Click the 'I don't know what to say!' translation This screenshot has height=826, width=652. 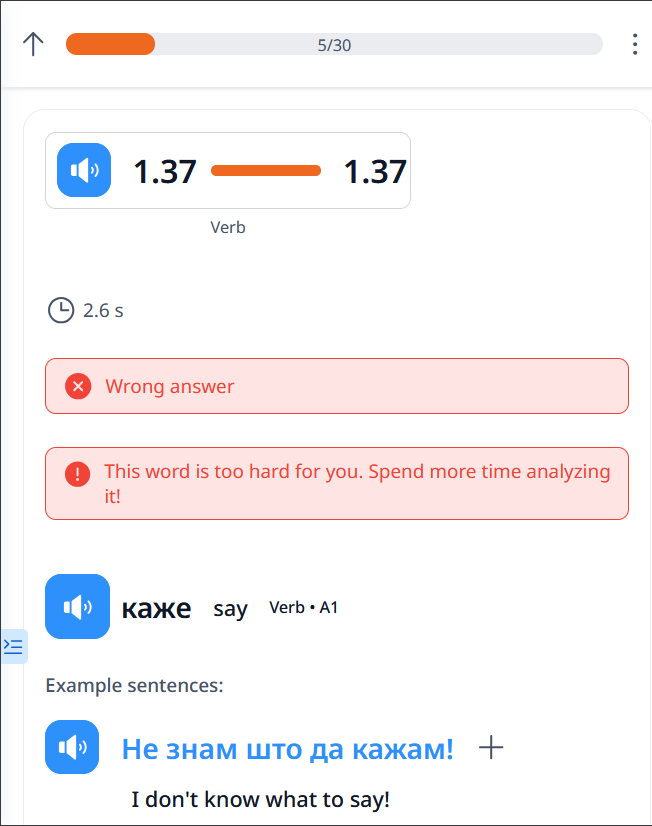(260, 800)
